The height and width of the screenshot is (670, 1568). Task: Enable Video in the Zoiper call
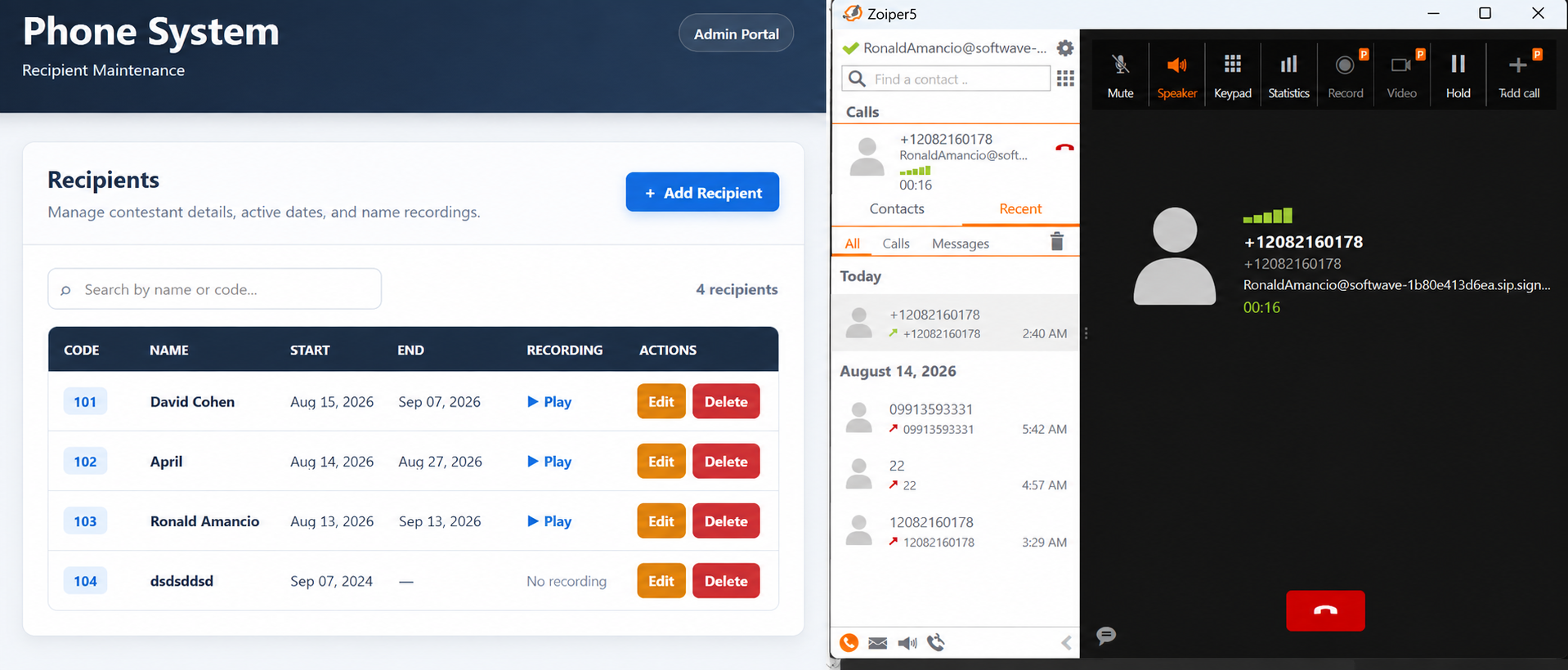click(1401, 76)
